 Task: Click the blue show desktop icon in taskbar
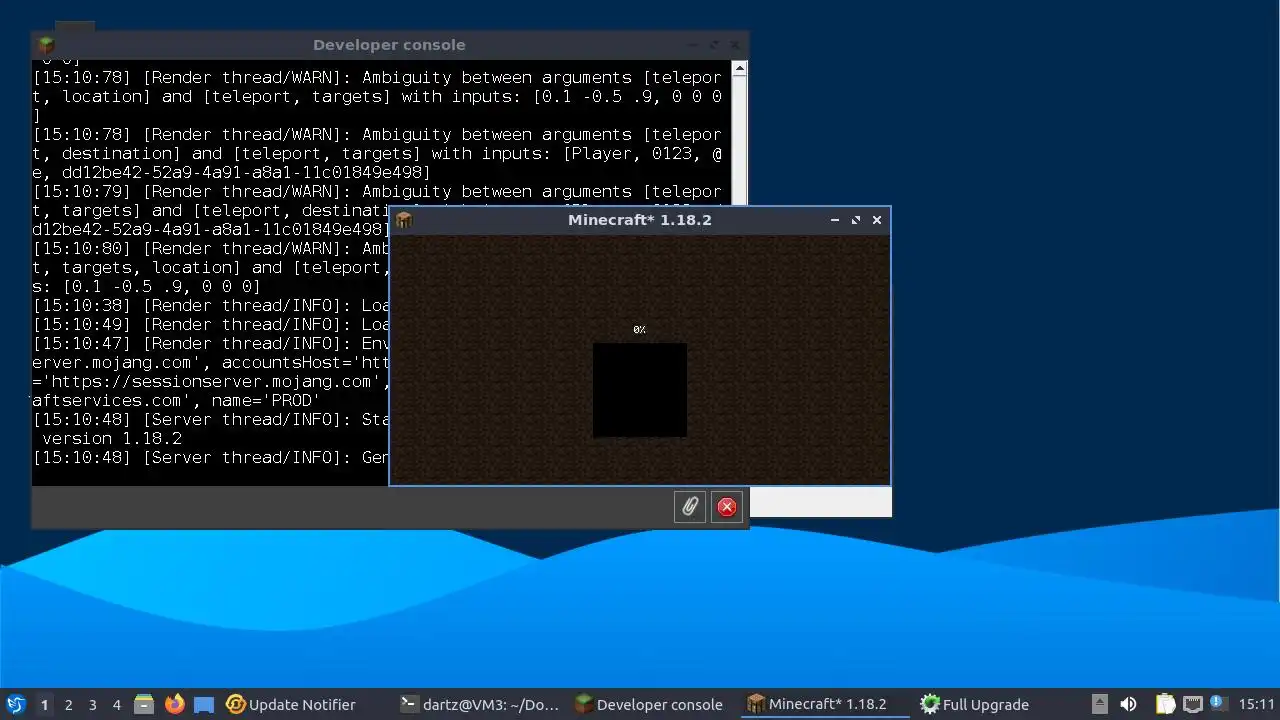[204, 704]
